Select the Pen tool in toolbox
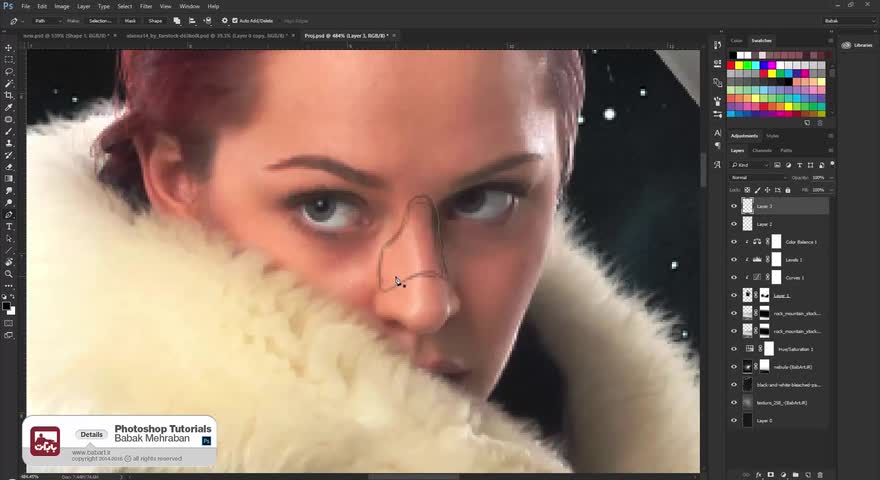Viewport: 880px width, 480px height. pos(8,215)
